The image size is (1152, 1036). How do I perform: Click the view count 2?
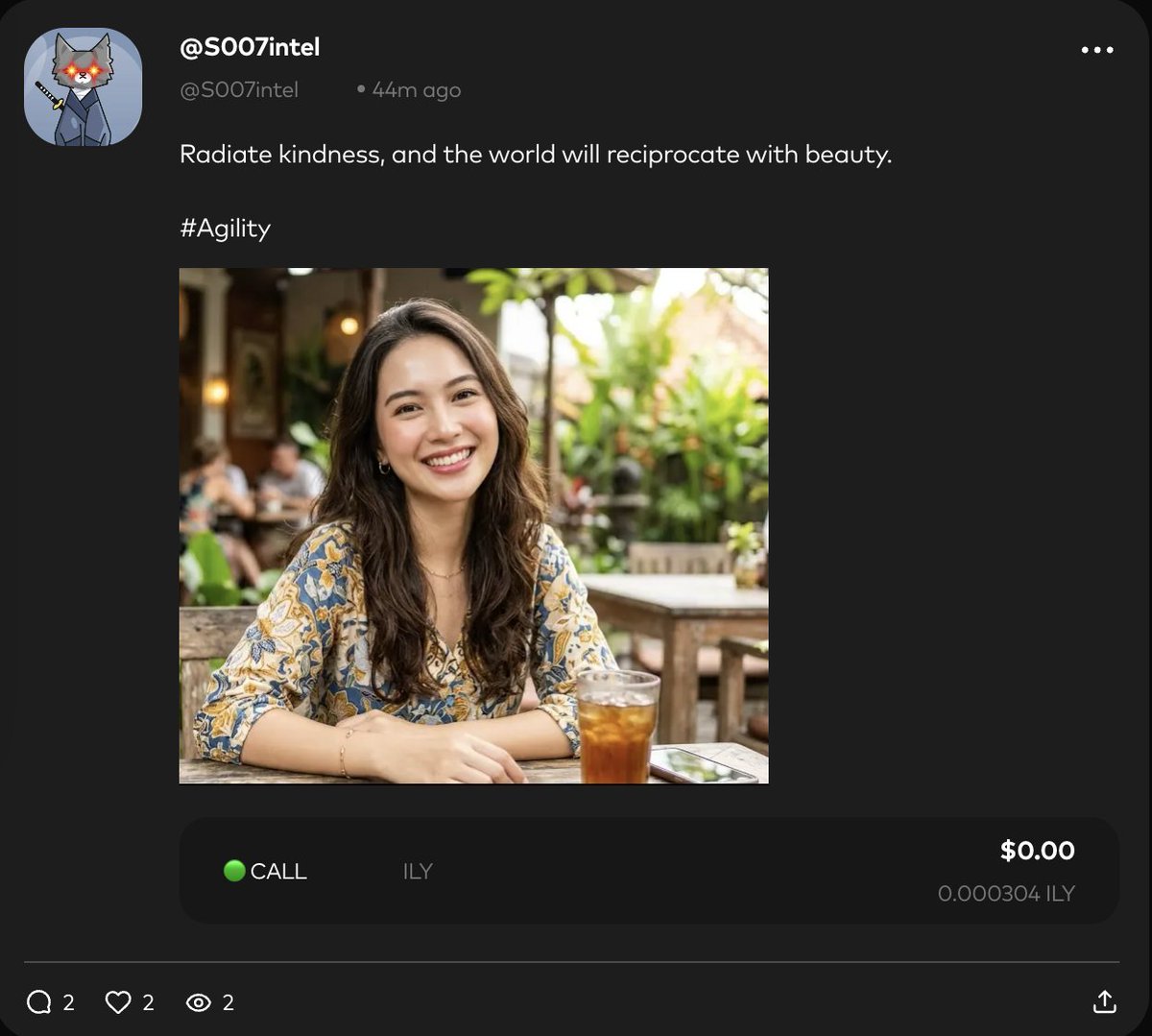coord(228,1002)
